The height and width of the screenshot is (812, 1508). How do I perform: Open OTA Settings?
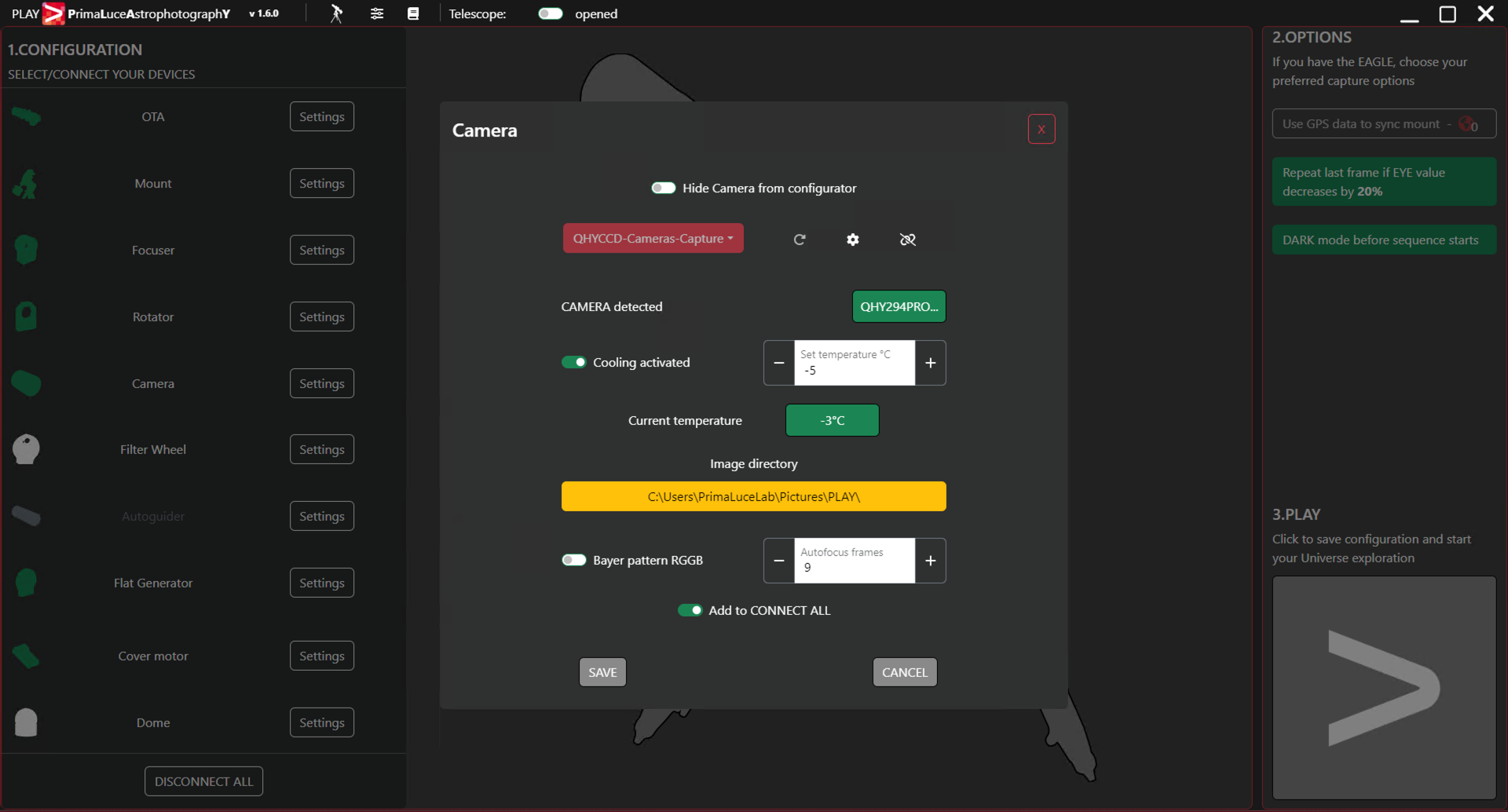pos(322,117)
